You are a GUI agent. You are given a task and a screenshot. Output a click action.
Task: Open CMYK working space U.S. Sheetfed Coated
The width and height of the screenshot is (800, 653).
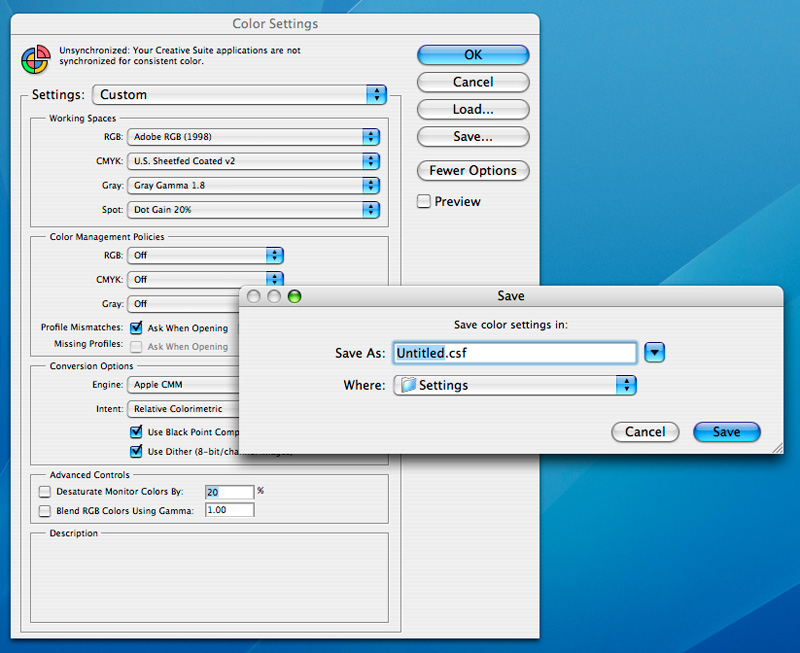(x=253, y=161)
